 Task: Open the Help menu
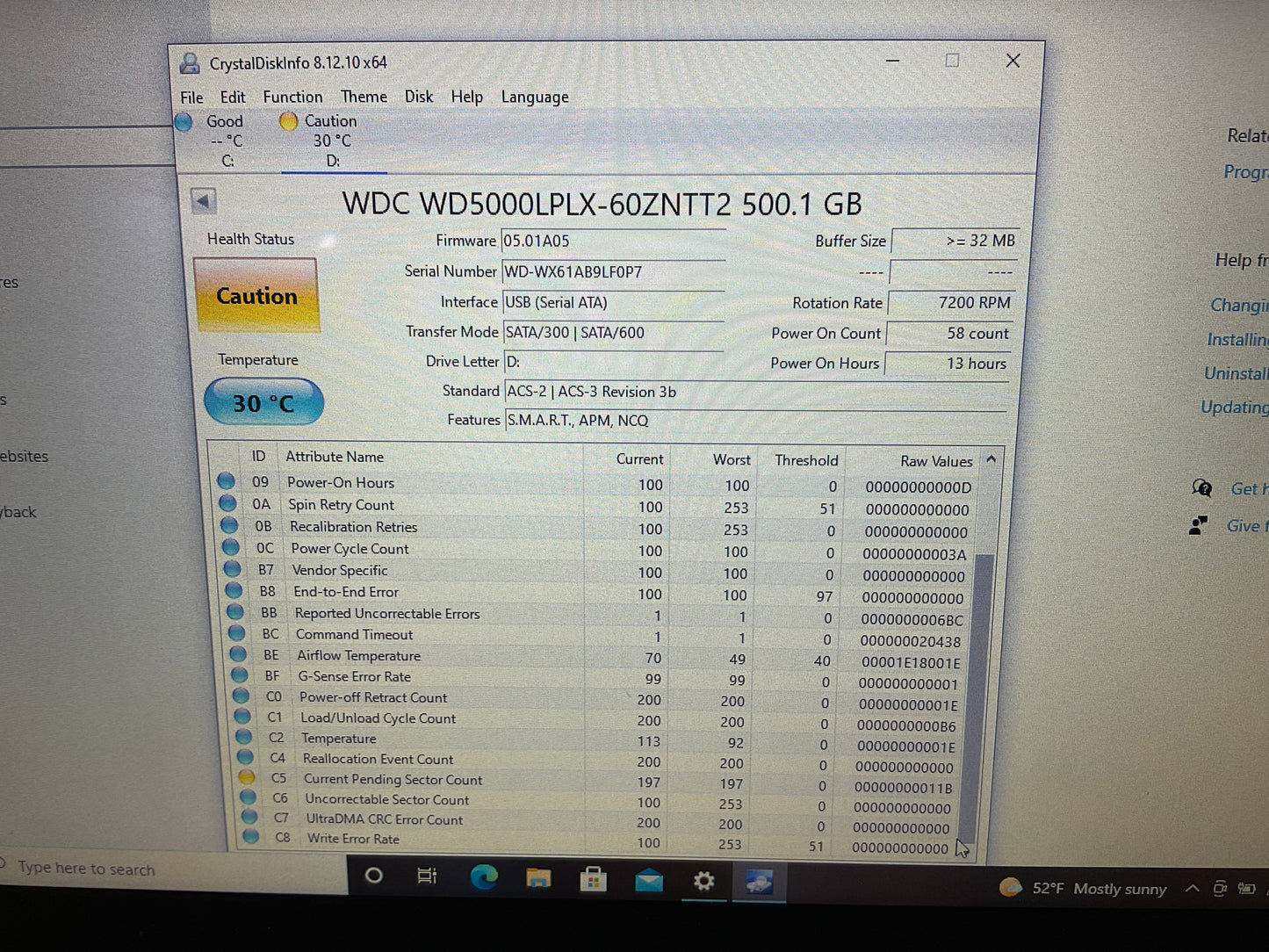click(x=467, y=97)
